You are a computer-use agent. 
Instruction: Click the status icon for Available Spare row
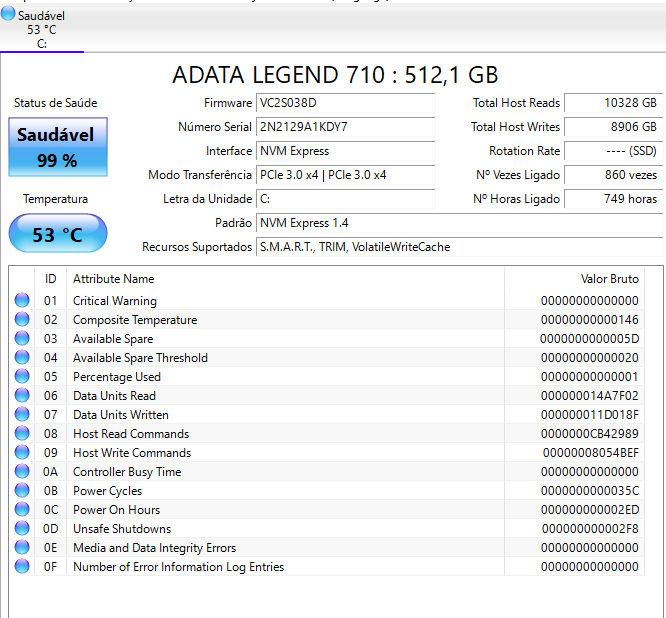22,339
